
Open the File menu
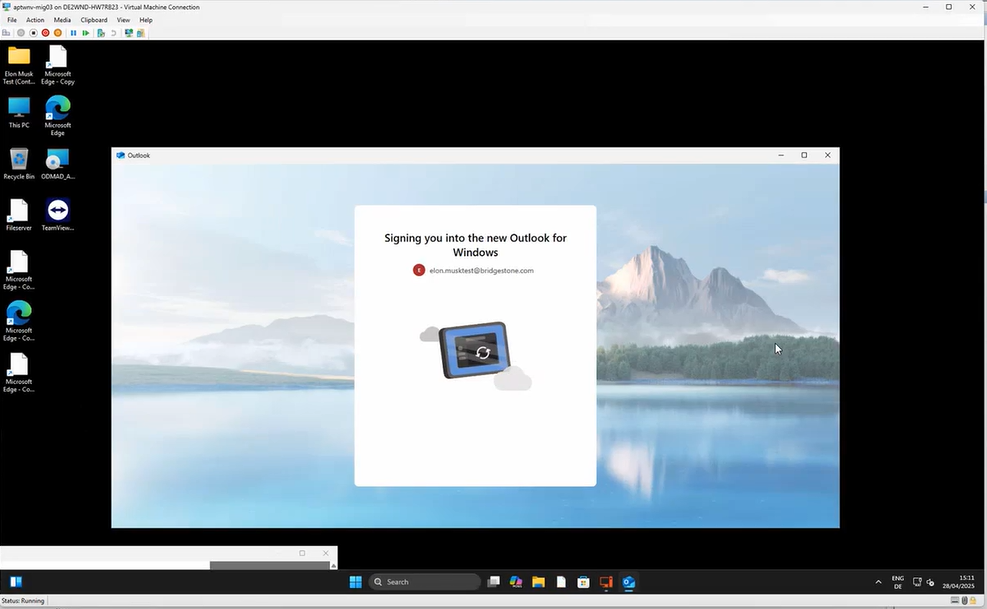(12, 20)
